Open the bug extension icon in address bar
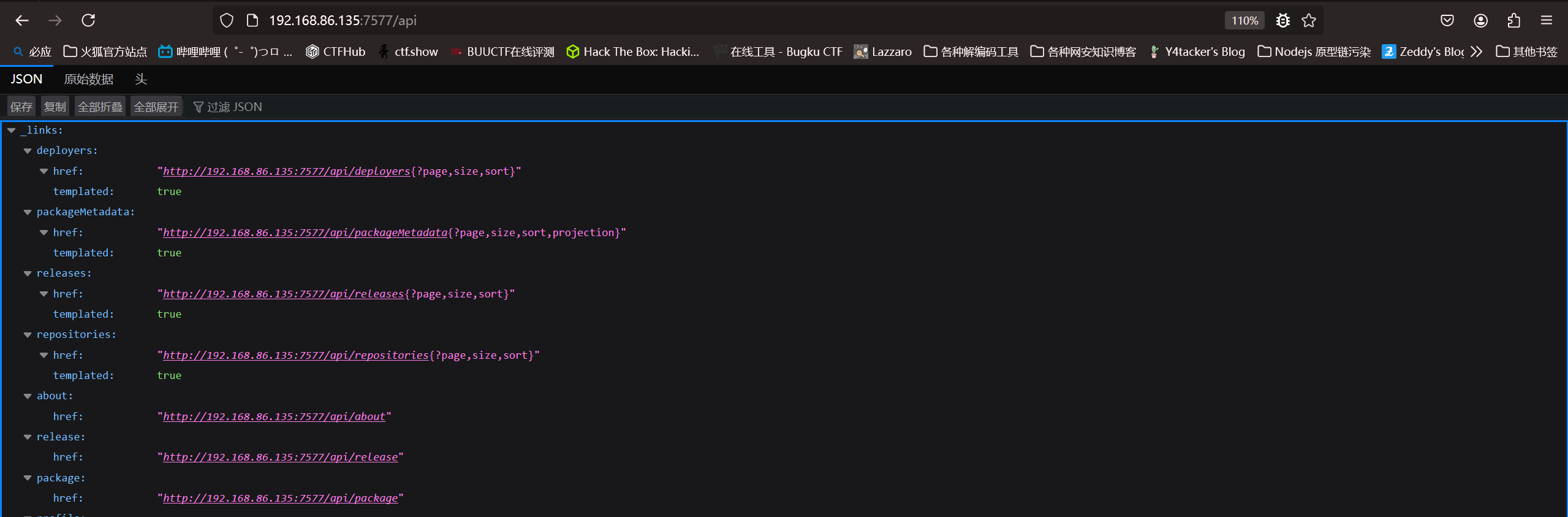1568x517 pixels. click(1282, 20)
